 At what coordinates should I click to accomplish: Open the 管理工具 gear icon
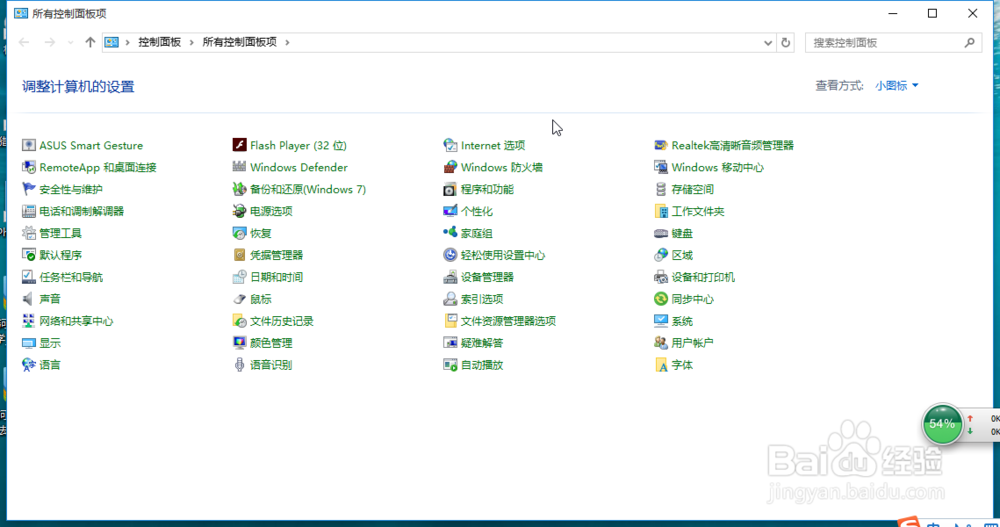pyautogui.click(x=29, y=234)
